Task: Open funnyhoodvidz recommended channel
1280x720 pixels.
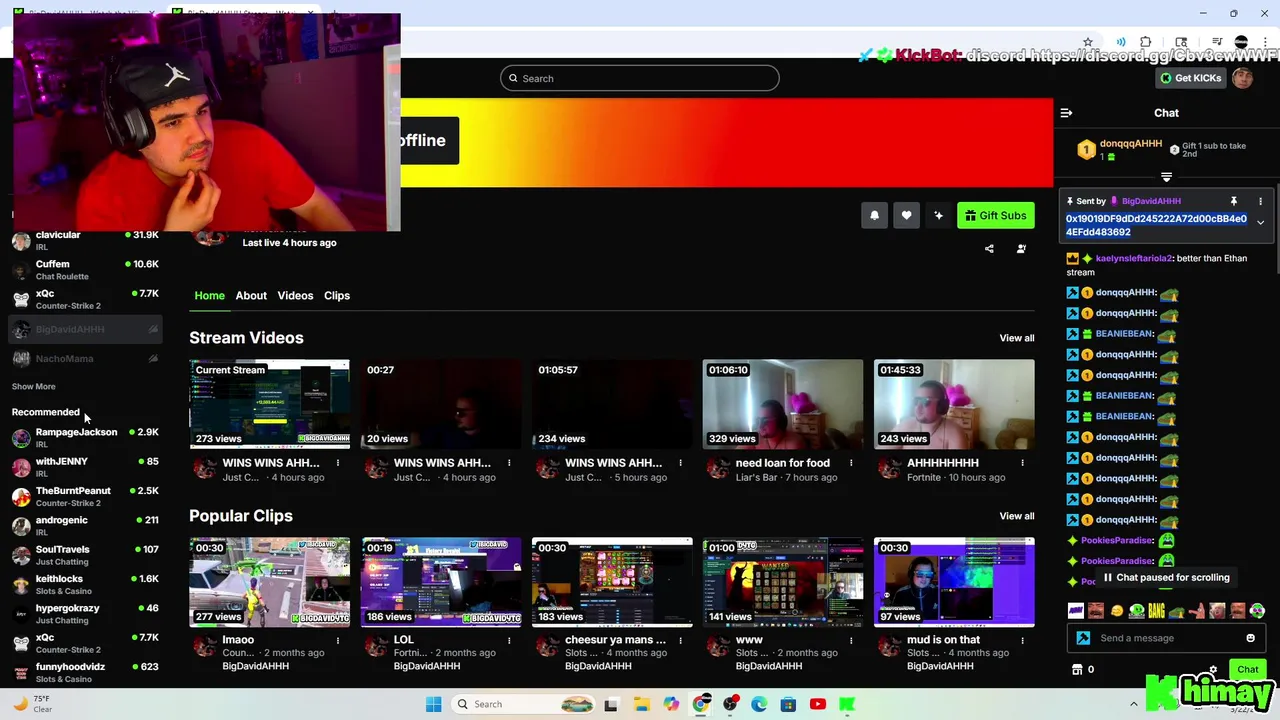Action: click(x=85, y=672)
